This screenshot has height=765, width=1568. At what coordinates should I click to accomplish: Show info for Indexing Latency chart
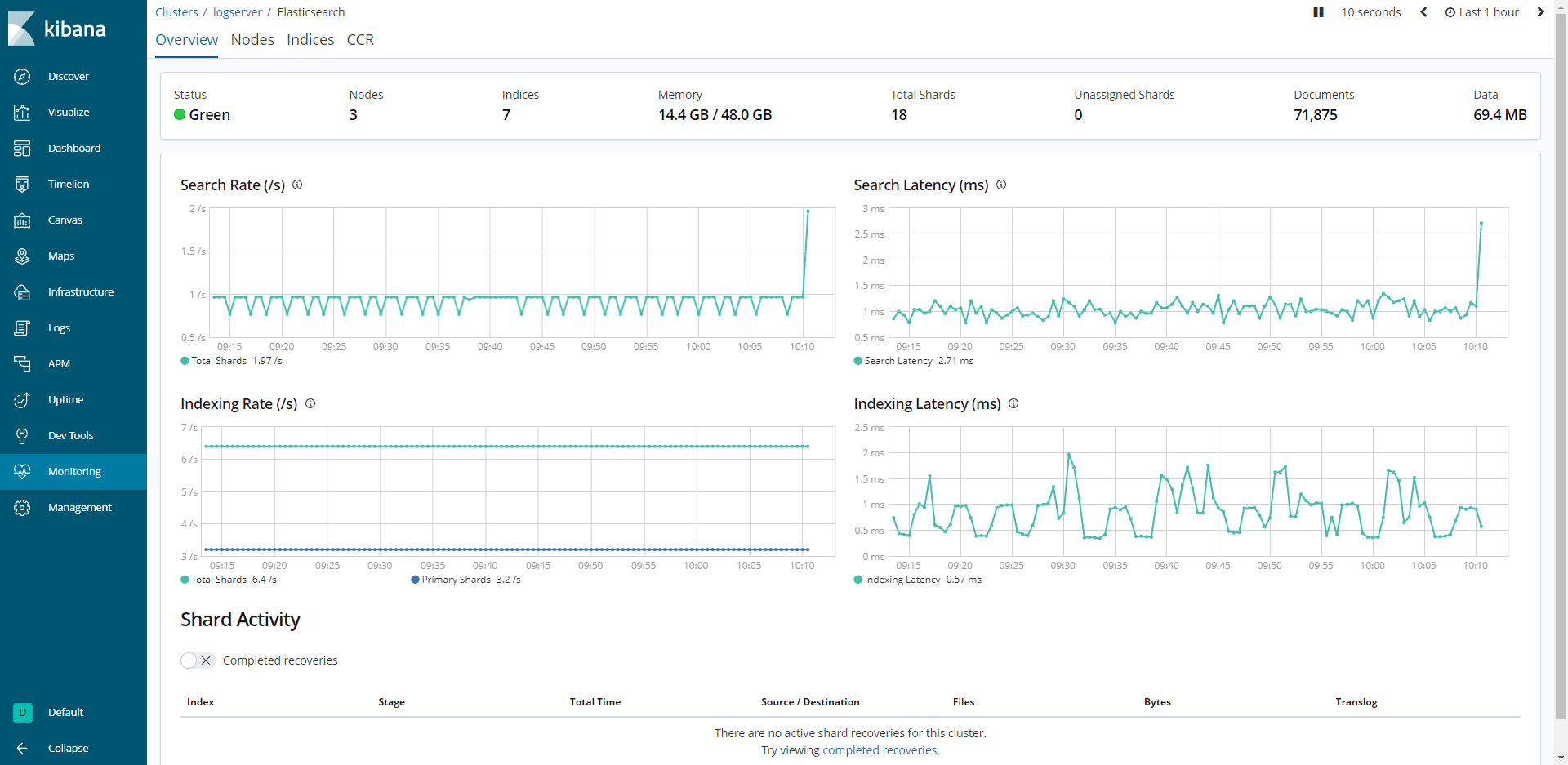coord(1013,403)
